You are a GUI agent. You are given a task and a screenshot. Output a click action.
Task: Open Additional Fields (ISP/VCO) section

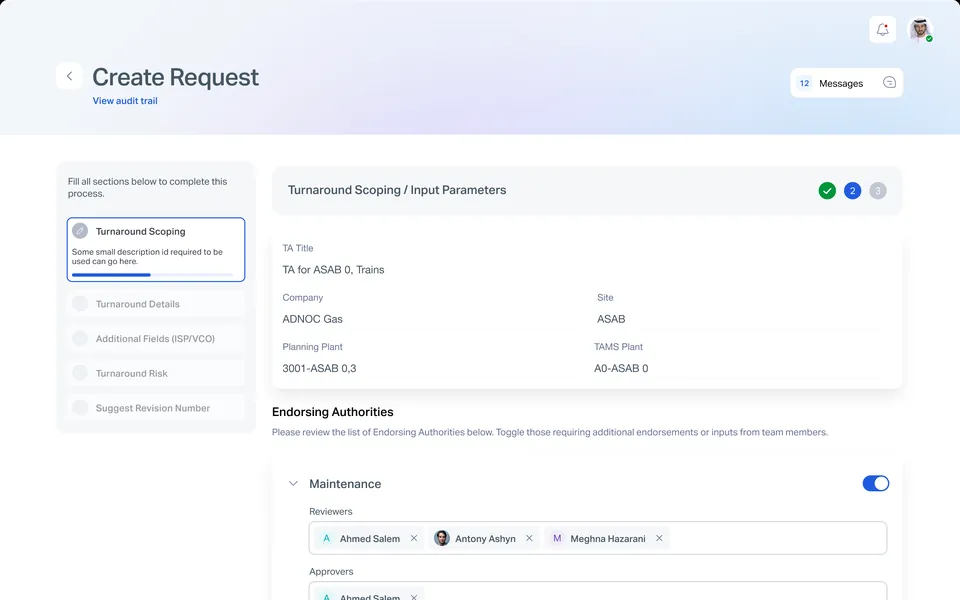click(x=156, y=339)
